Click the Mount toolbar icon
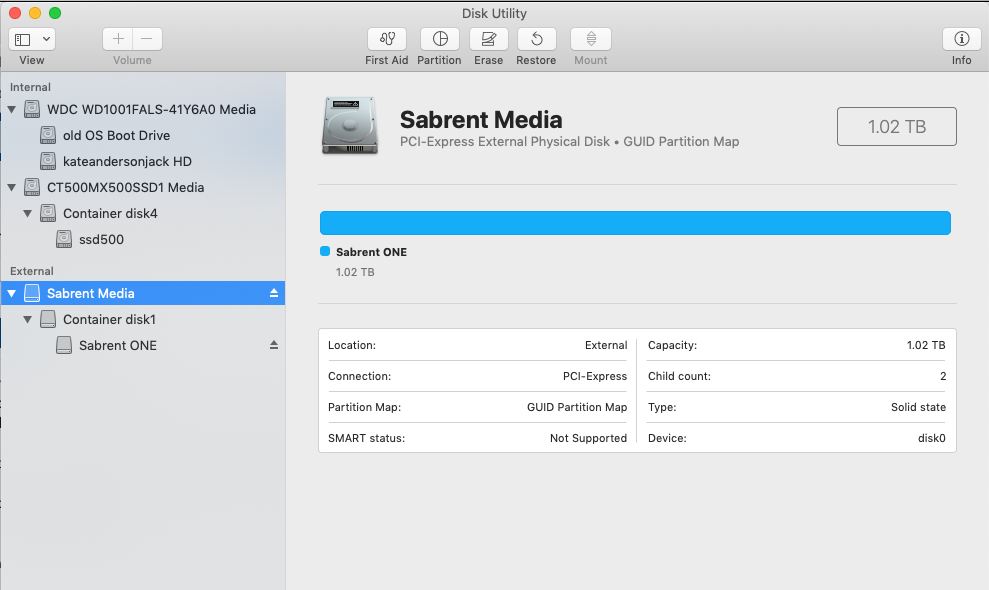The image size is (989, 590). coord(591,39)
